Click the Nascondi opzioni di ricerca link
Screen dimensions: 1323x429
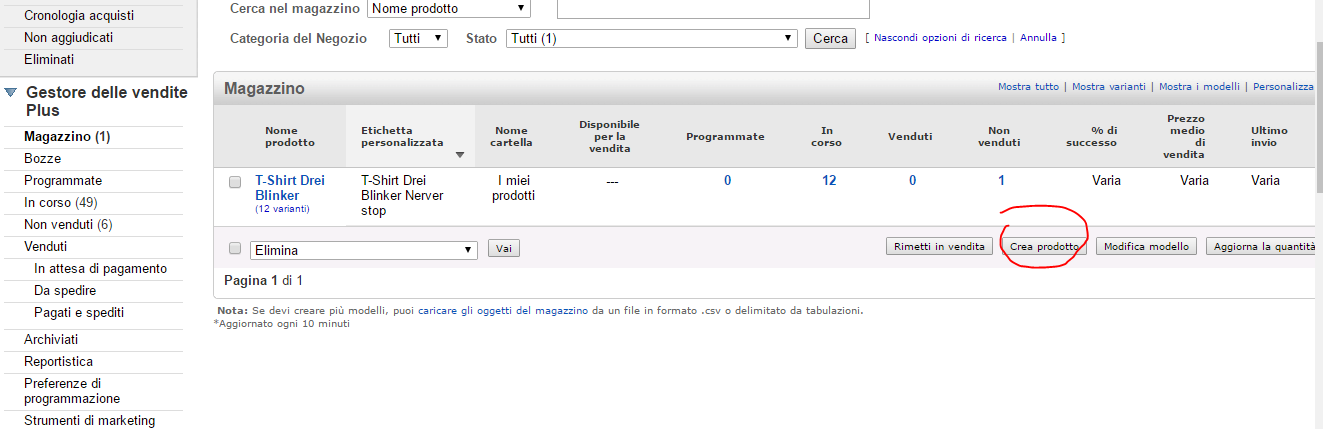point(940,38)
